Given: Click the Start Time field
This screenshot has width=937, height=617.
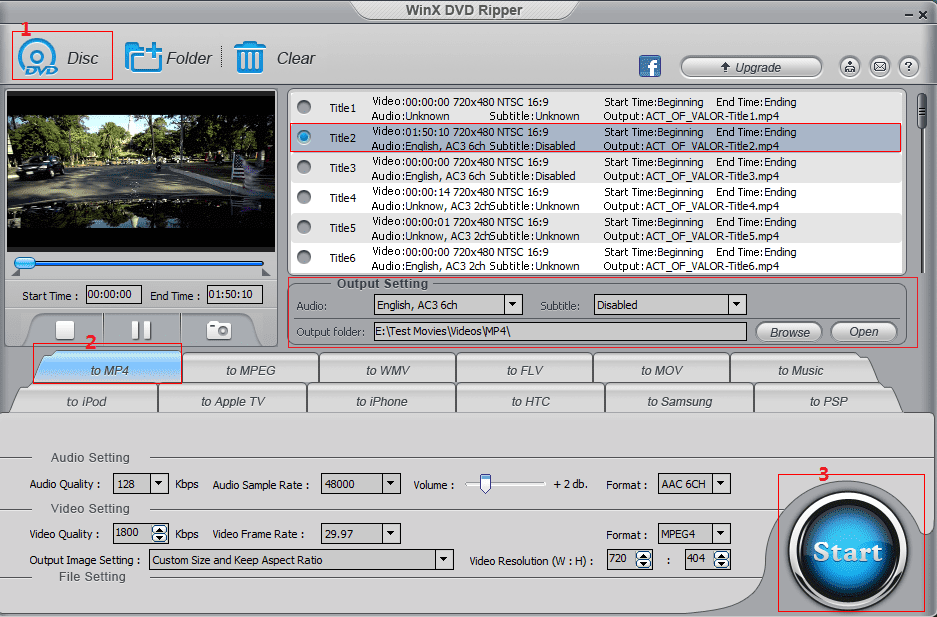Looking at the screenshot, I should [114, 294].
